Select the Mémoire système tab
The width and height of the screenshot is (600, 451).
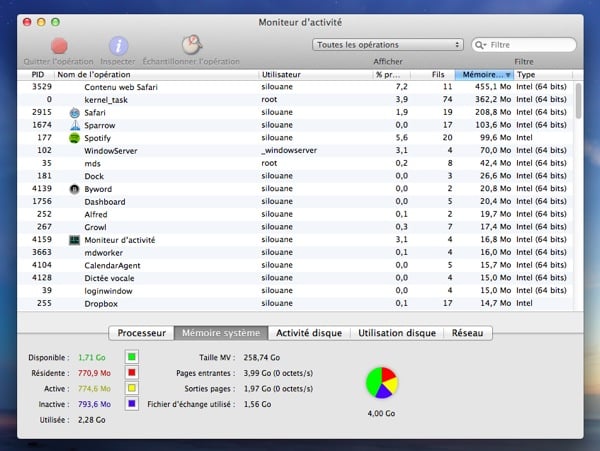click(x=221, y=333)
